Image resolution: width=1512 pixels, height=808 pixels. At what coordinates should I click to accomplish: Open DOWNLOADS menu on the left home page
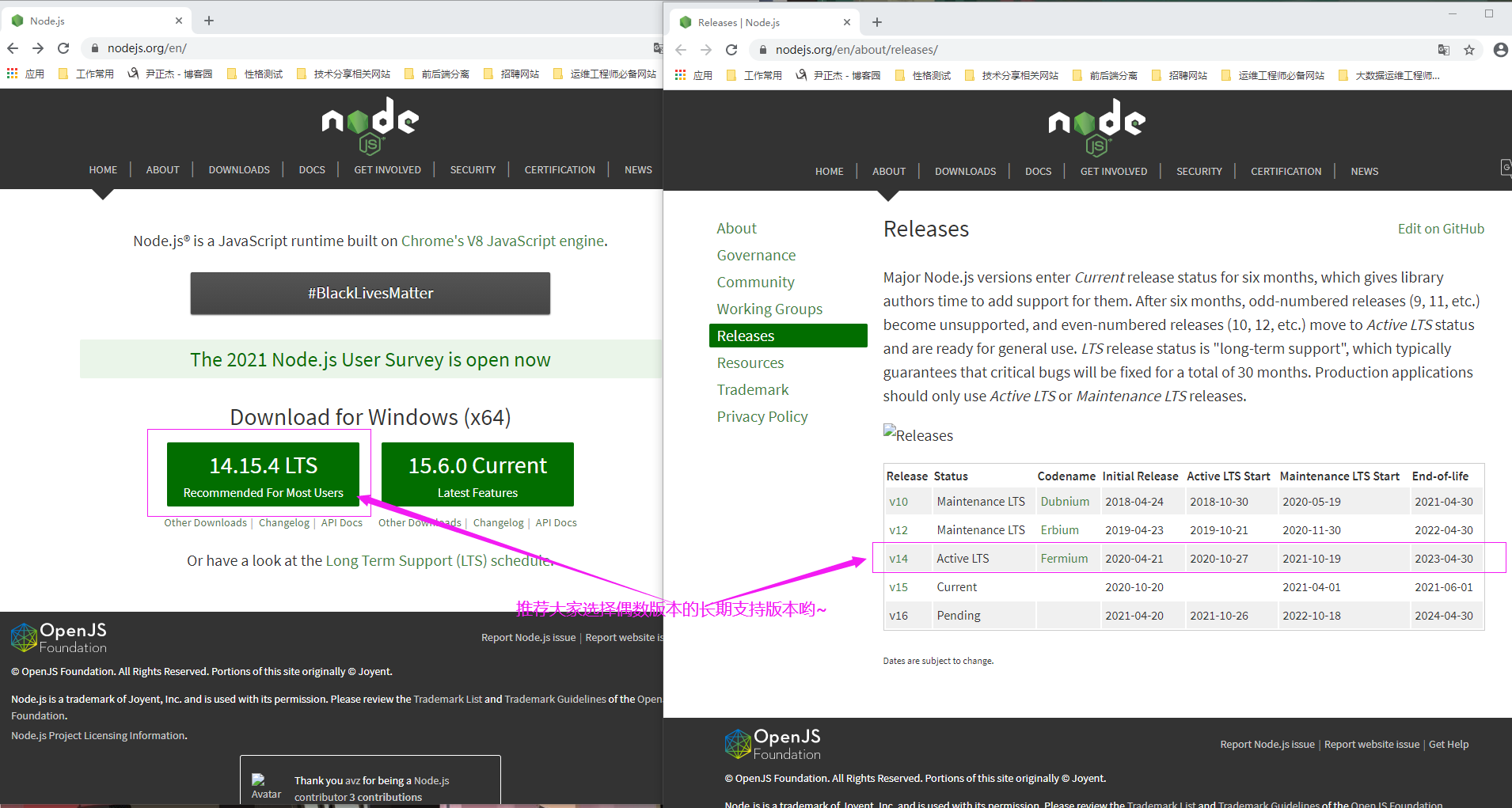point(239,170)
